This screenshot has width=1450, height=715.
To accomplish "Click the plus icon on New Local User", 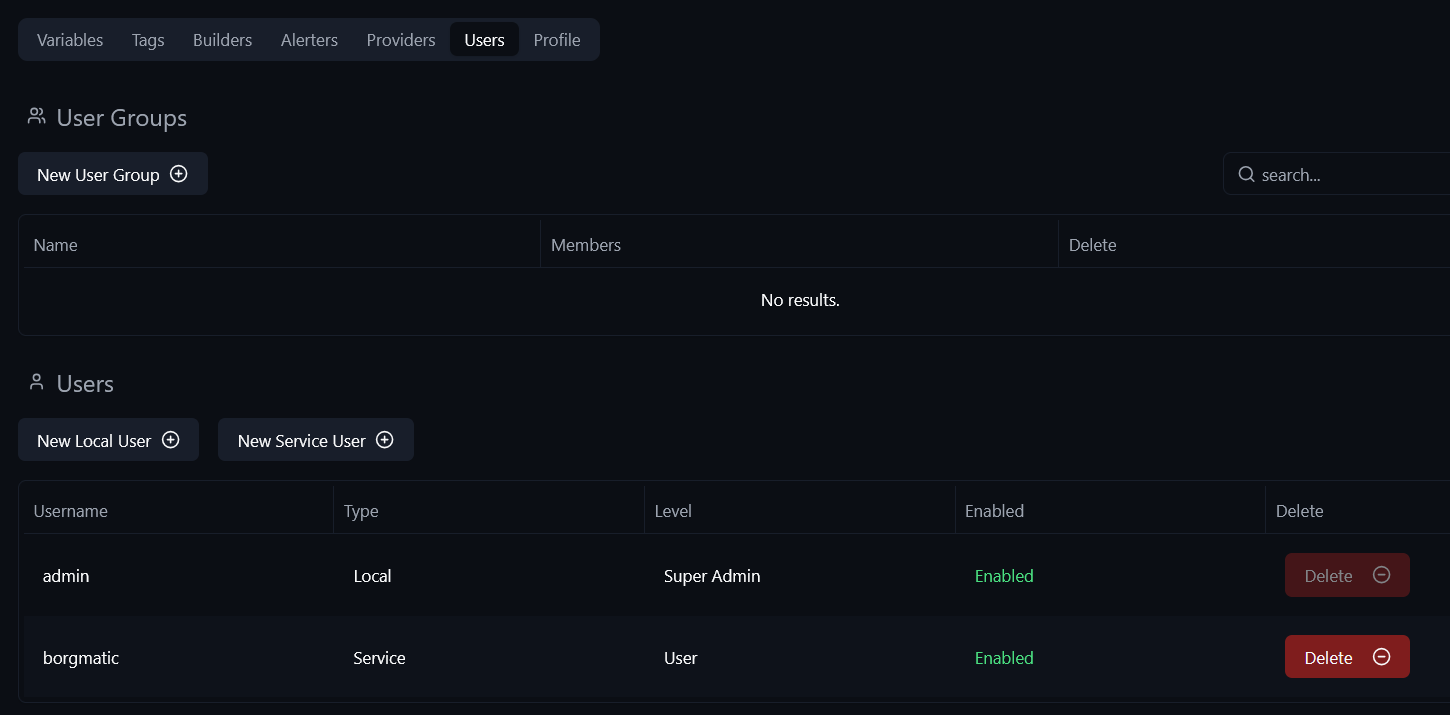I will 171,440.
